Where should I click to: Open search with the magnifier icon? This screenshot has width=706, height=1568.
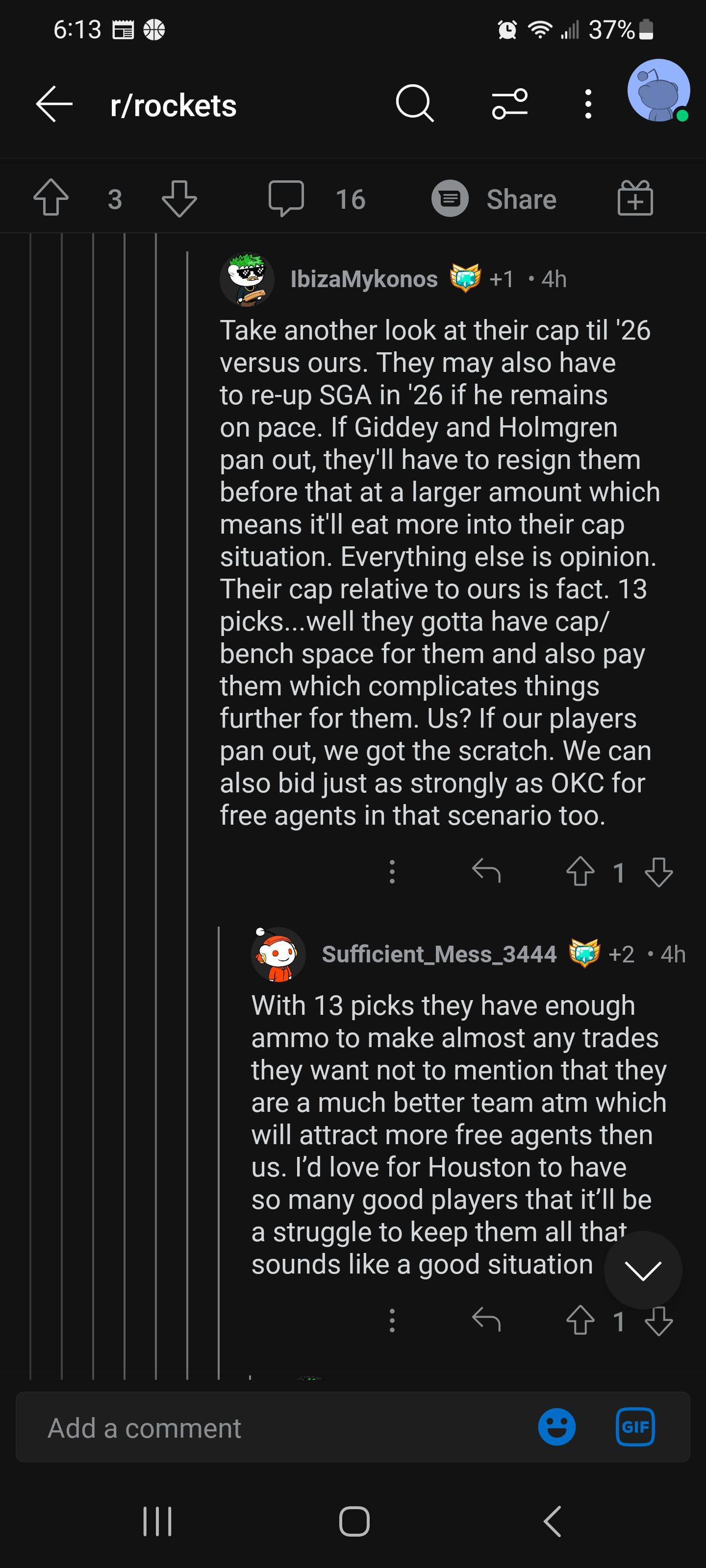(x=414, y=103)
